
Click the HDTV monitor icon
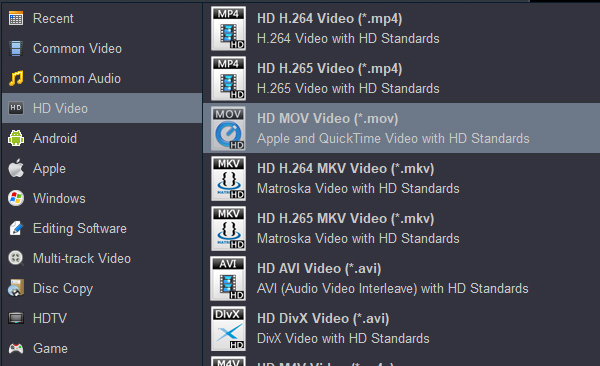click(x=16, y=318)
